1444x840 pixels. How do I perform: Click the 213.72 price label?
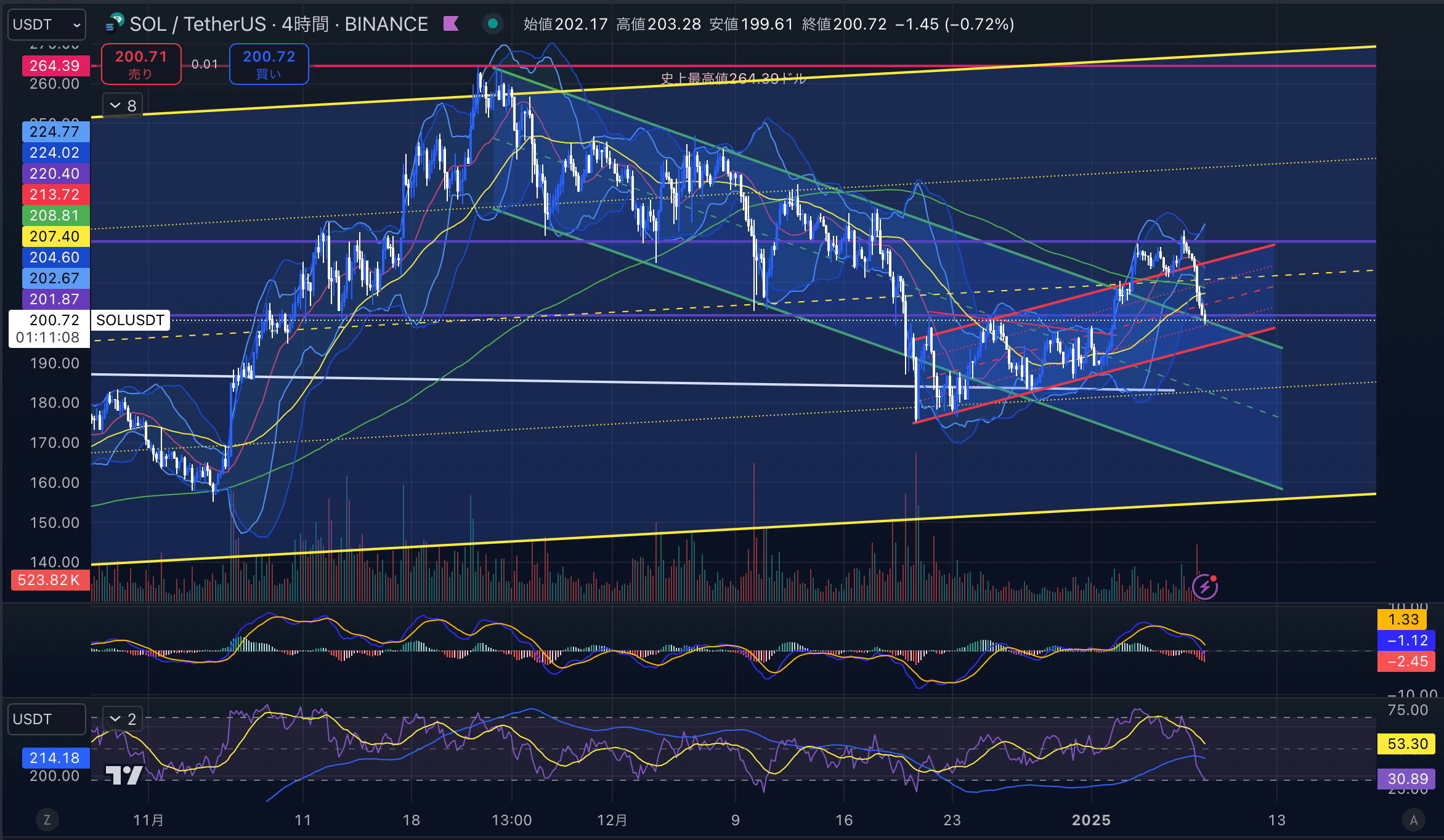pos(55,195)
